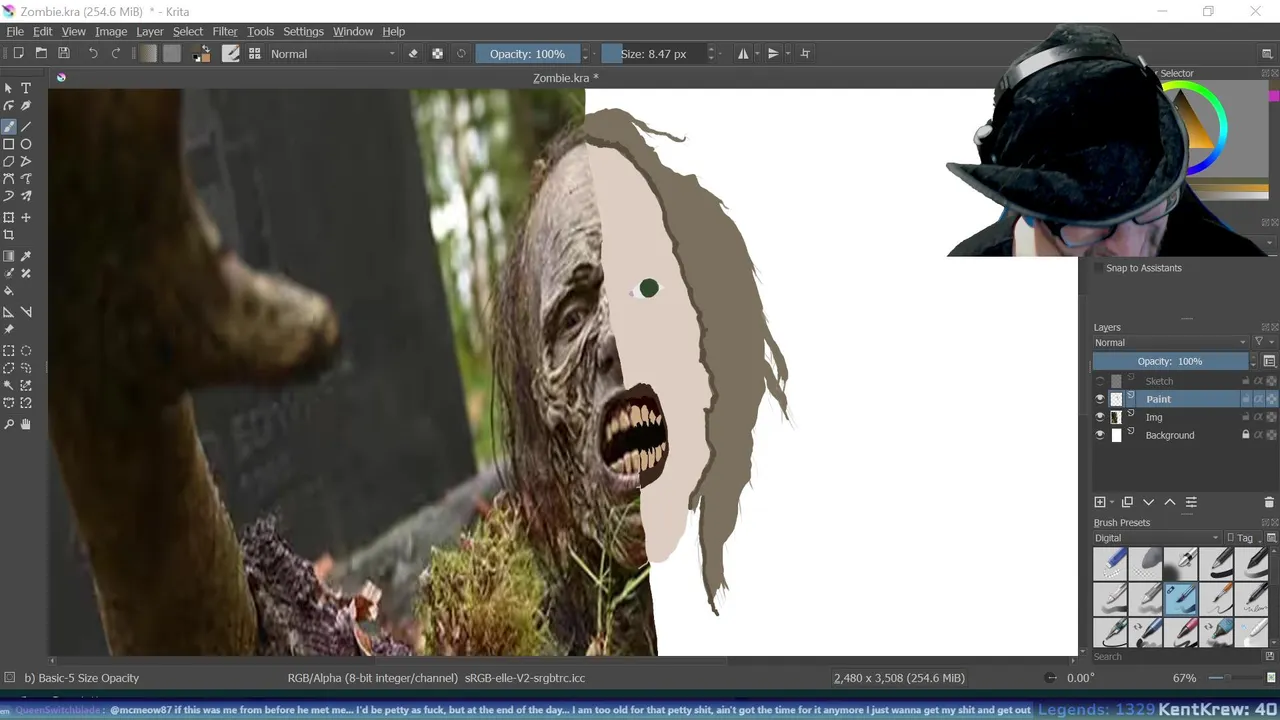
Task: Select the Gradient tool
Action: point(9,256)
